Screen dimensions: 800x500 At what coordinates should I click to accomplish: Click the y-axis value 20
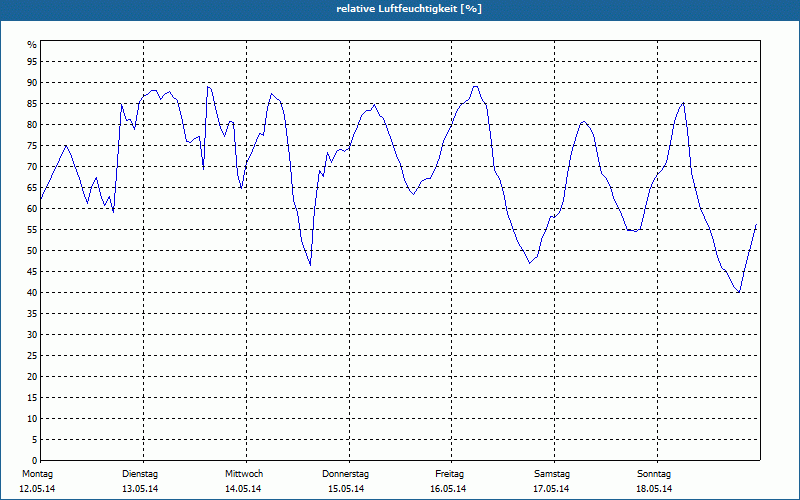32,376
